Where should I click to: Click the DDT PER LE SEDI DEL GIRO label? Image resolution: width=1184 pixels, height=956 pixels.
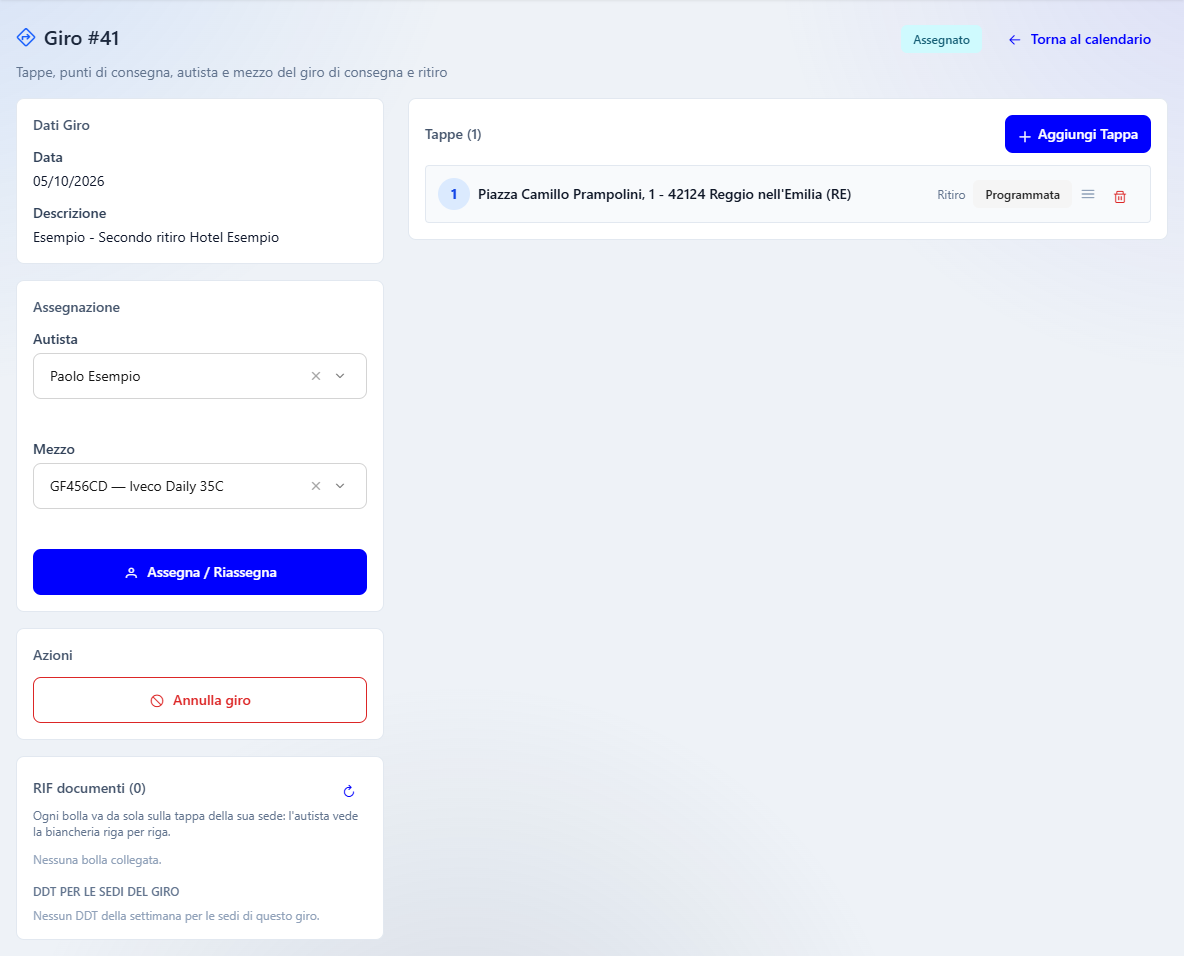pyautogui.click(x=106, y=892)
